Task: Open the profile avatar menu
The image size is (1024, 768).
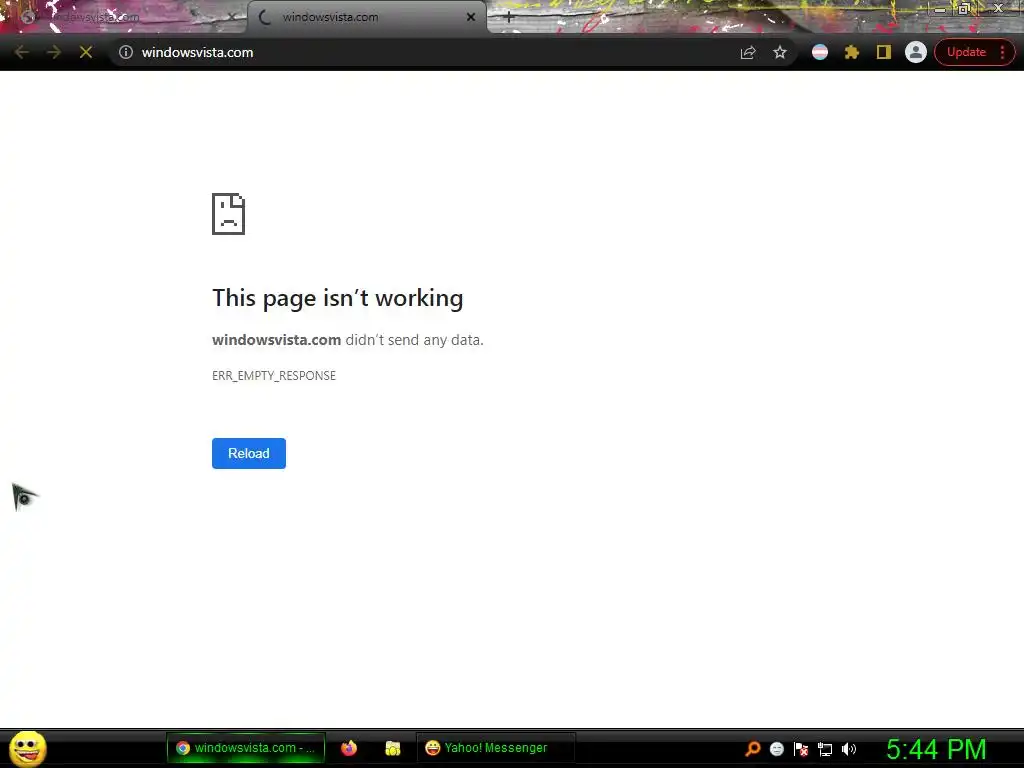Action: (916, 52)
